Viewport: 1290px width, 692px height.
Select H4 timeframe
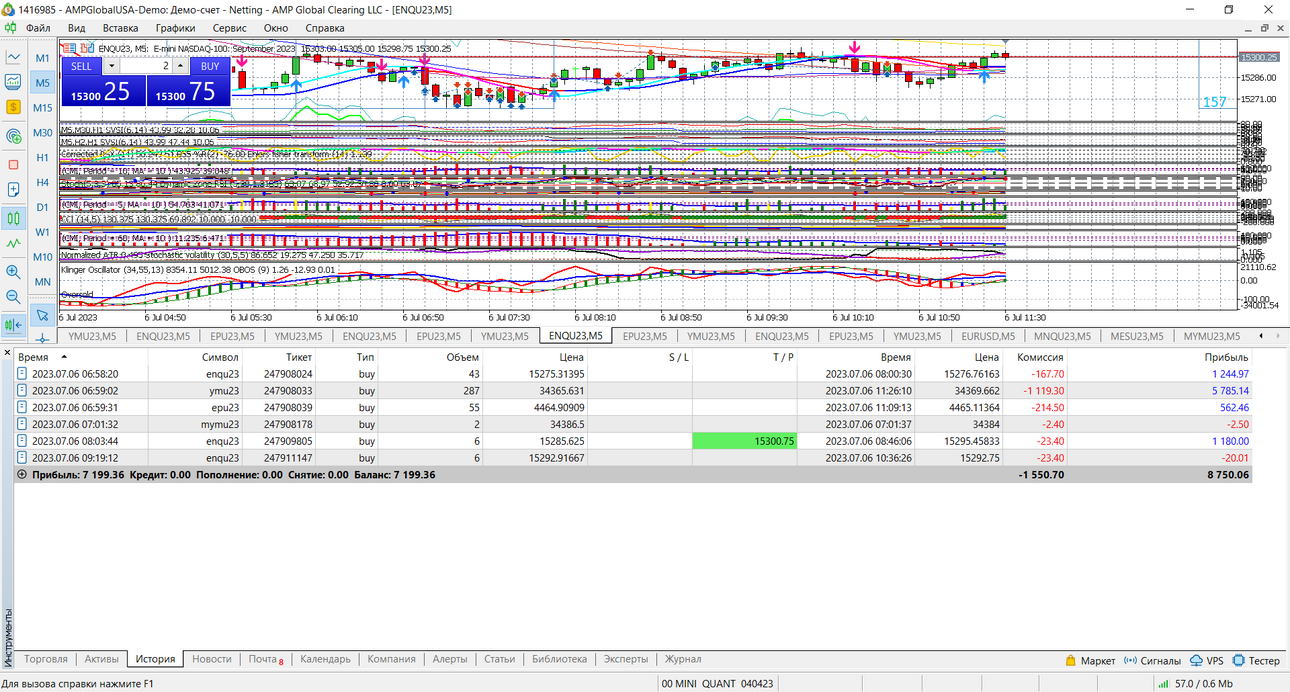tap(43, 183)
